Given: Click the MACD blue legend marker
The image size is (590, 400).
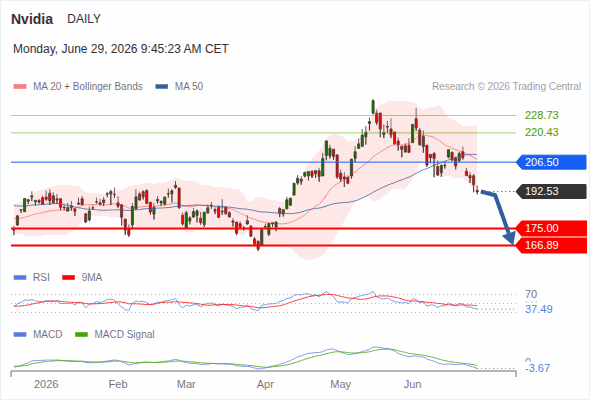Looking at the screenshot, I should pos(20,335).
